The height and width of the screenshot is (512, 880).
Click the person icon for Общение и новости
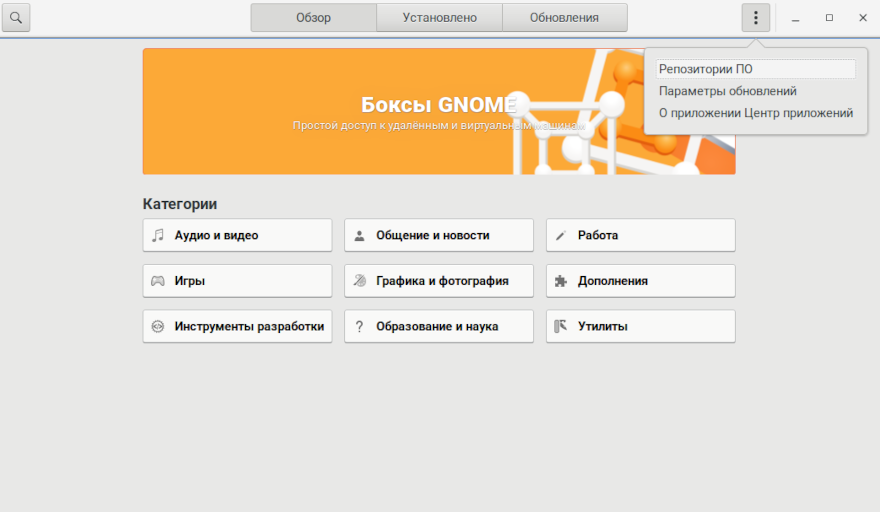click(x=360, y=236)
